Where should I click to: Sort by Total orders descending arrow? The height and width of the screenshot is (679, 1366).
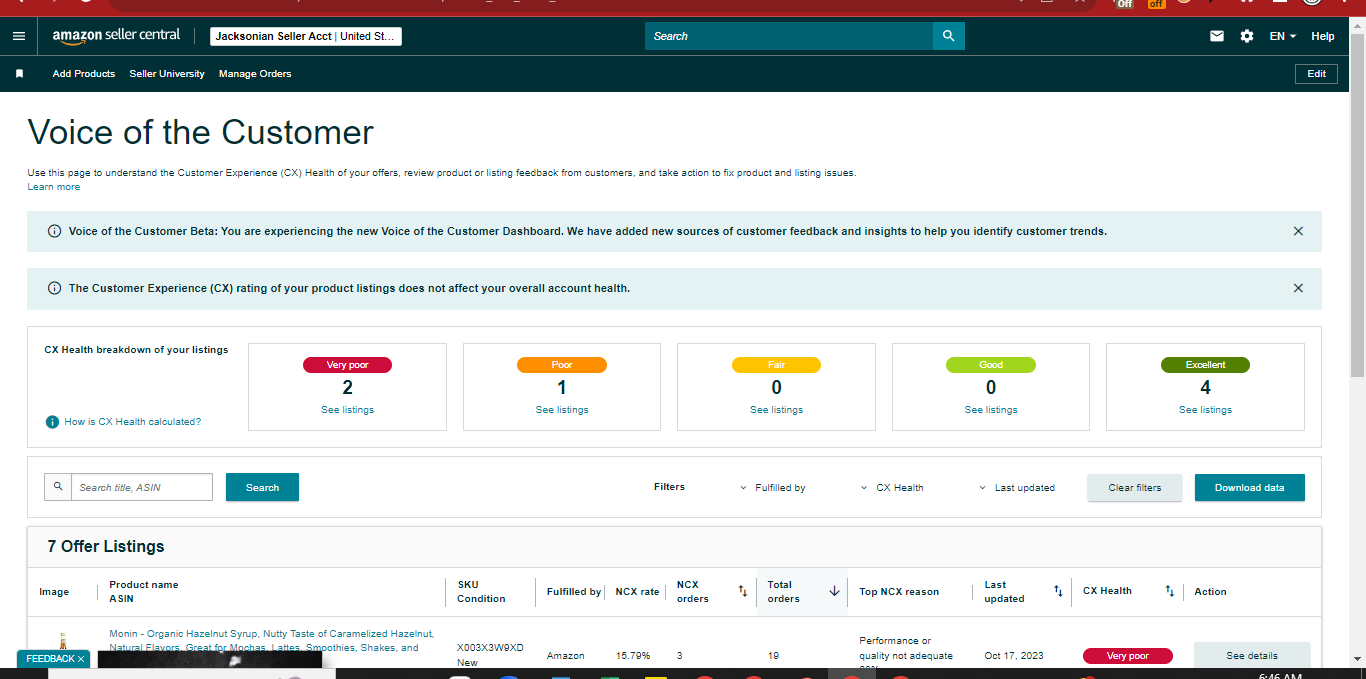pos(834,591)
